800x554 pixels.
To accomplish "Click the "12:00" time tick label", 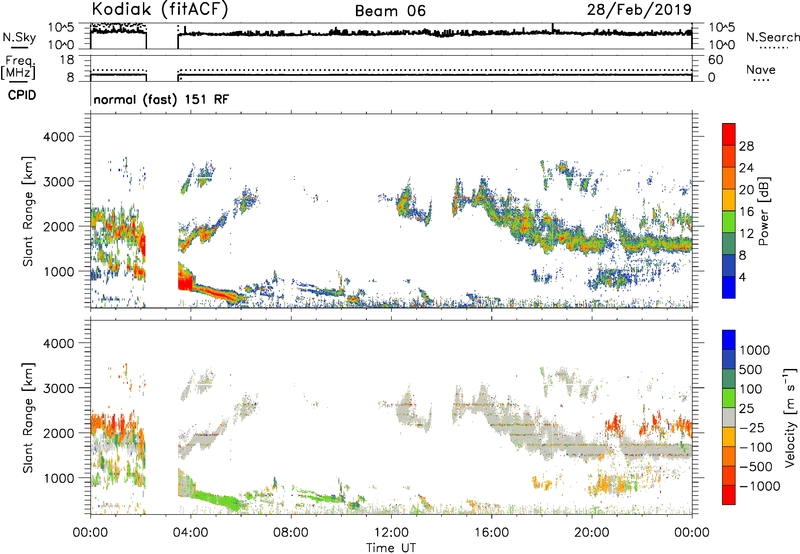I will pos(391,533).
